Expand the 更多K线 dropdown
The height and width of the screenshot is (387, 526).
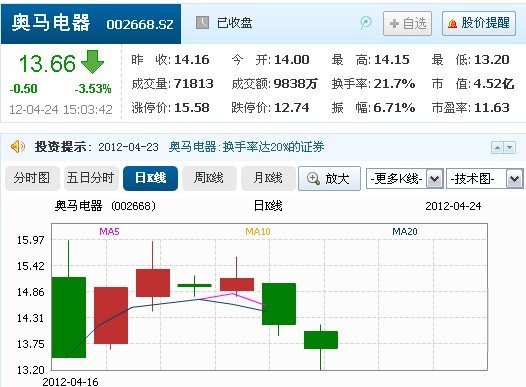tap(434, 179)
